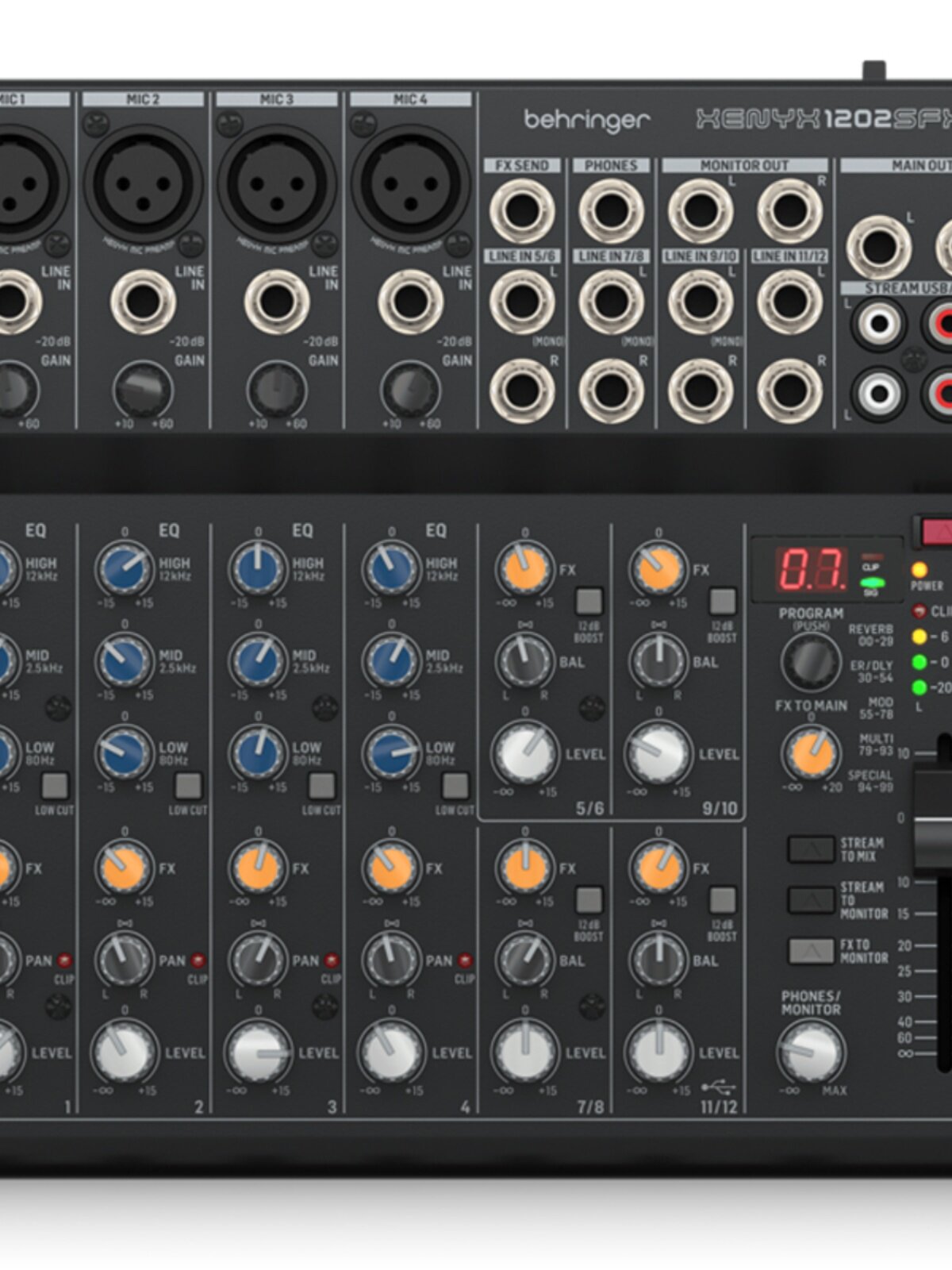Toggle the channel 2 LOW CUT button

click(x=188, y=786)
